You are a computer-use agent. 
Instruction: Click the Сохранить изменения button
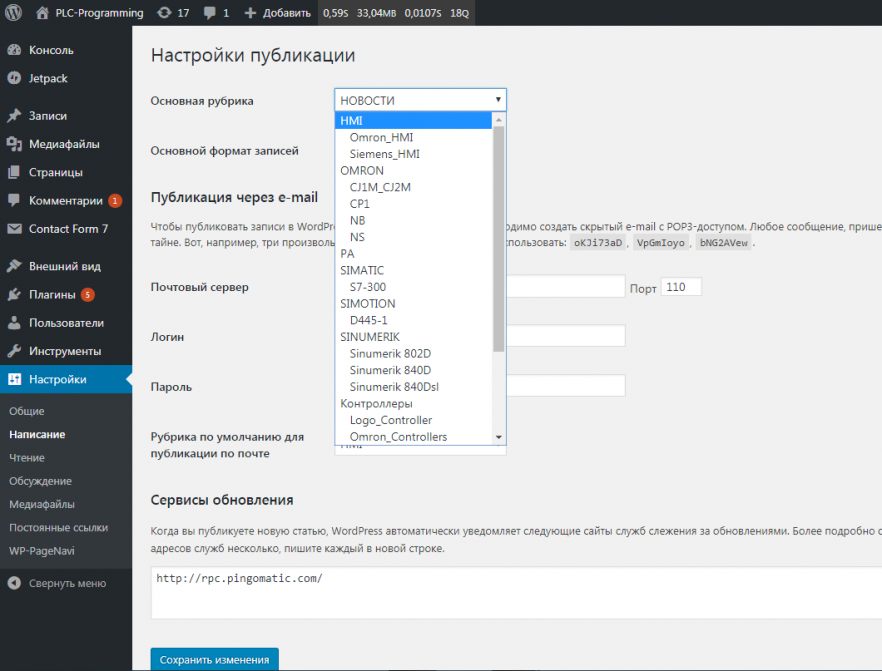pos(215,659)
